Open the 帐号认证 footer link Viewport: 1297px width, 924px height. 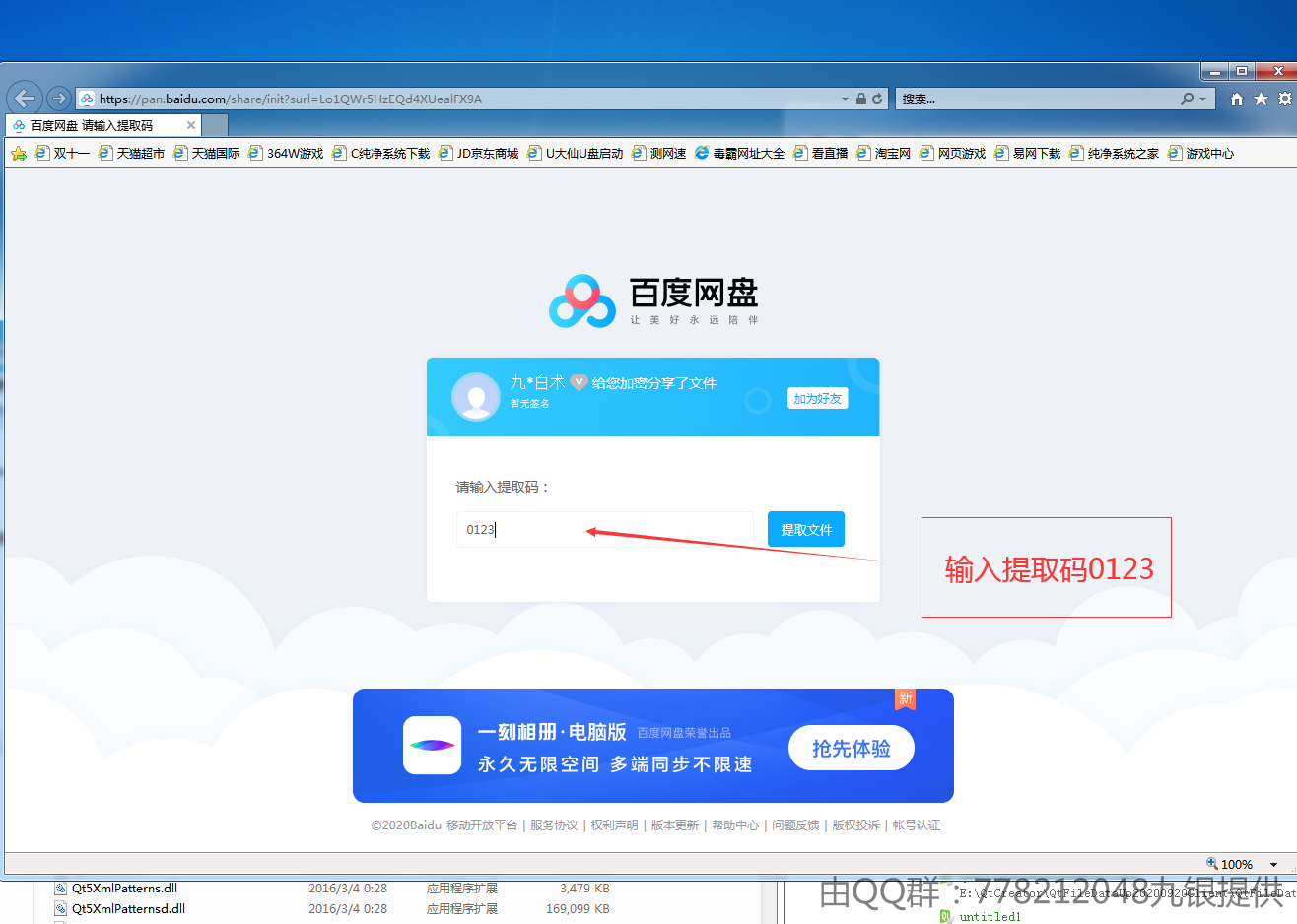(917, 825)
